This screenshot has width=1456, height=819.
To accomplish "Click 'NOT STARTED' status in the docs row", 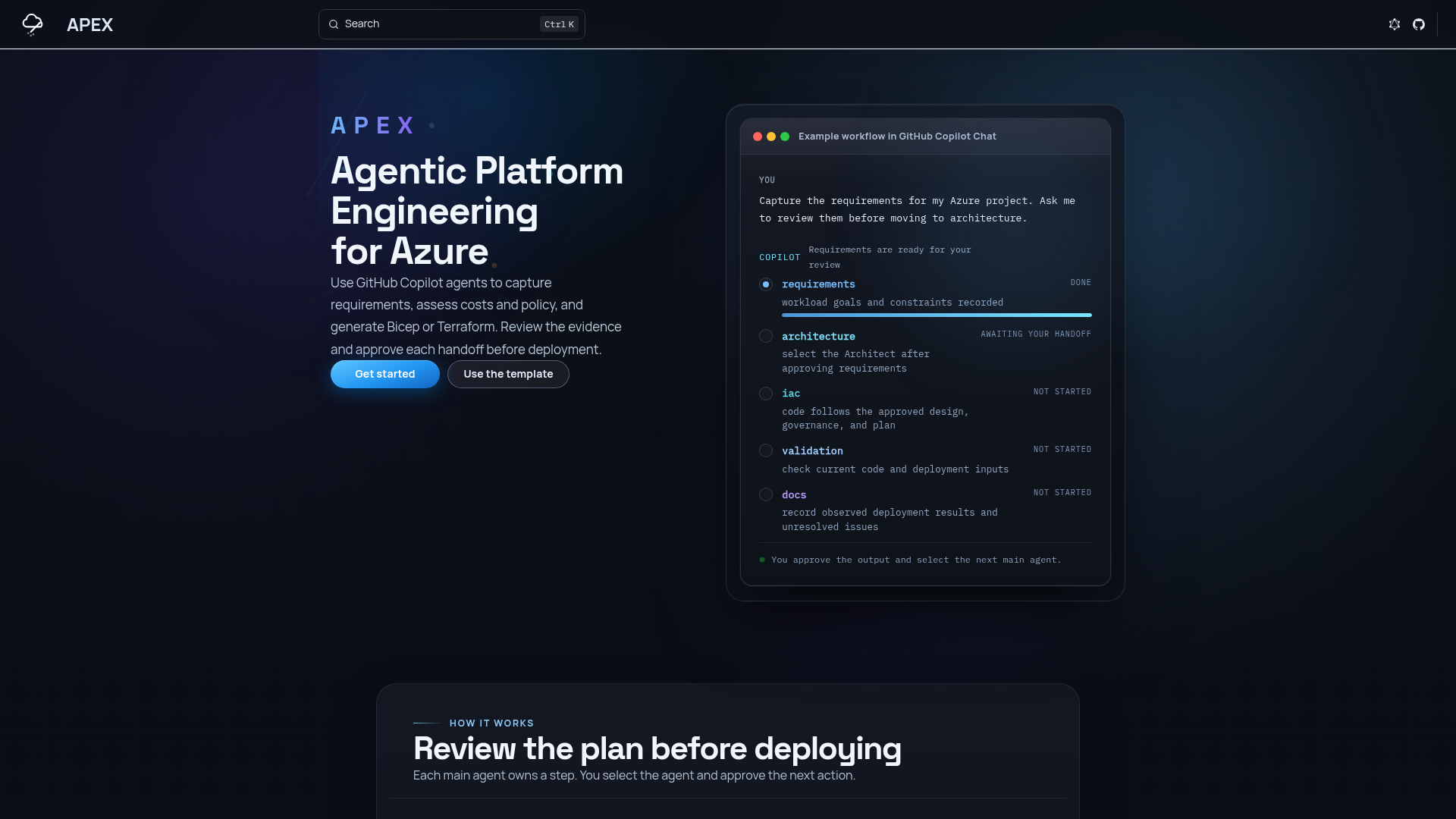I will (1062, 492).
